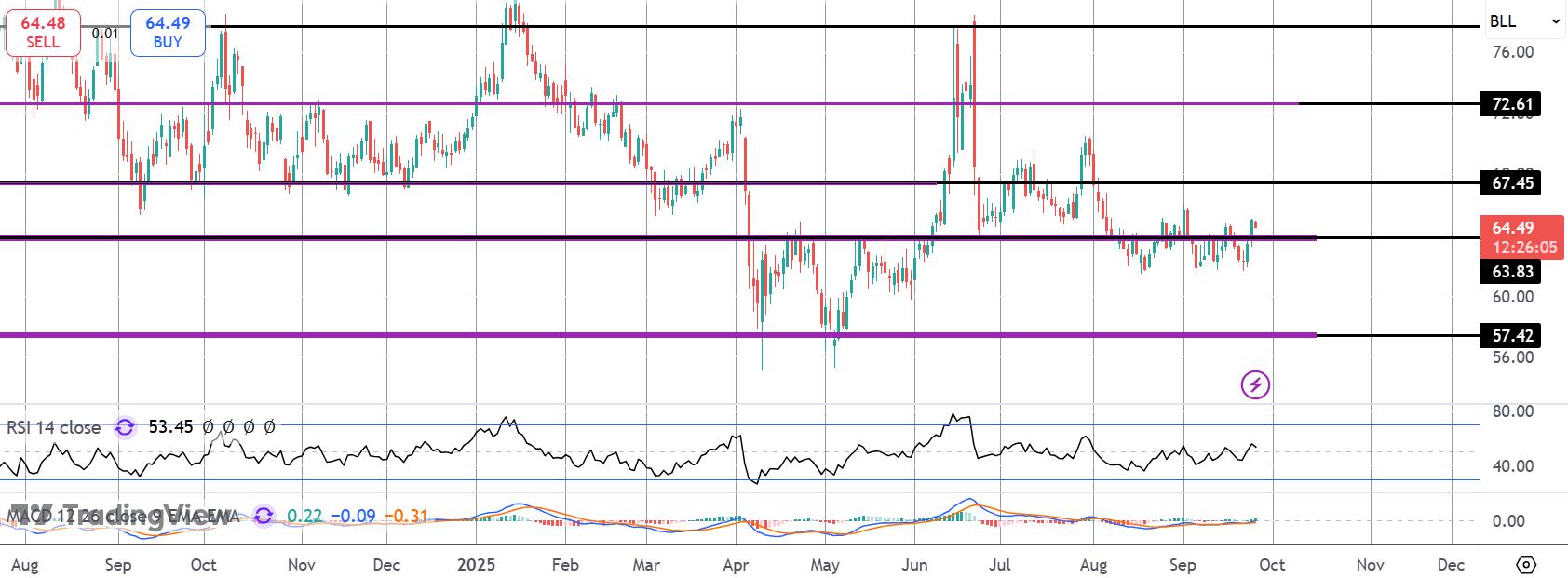This screenshot has width=1568, height=578.
Task: Click the 0.01 spread value
Action: click(105, 34)
